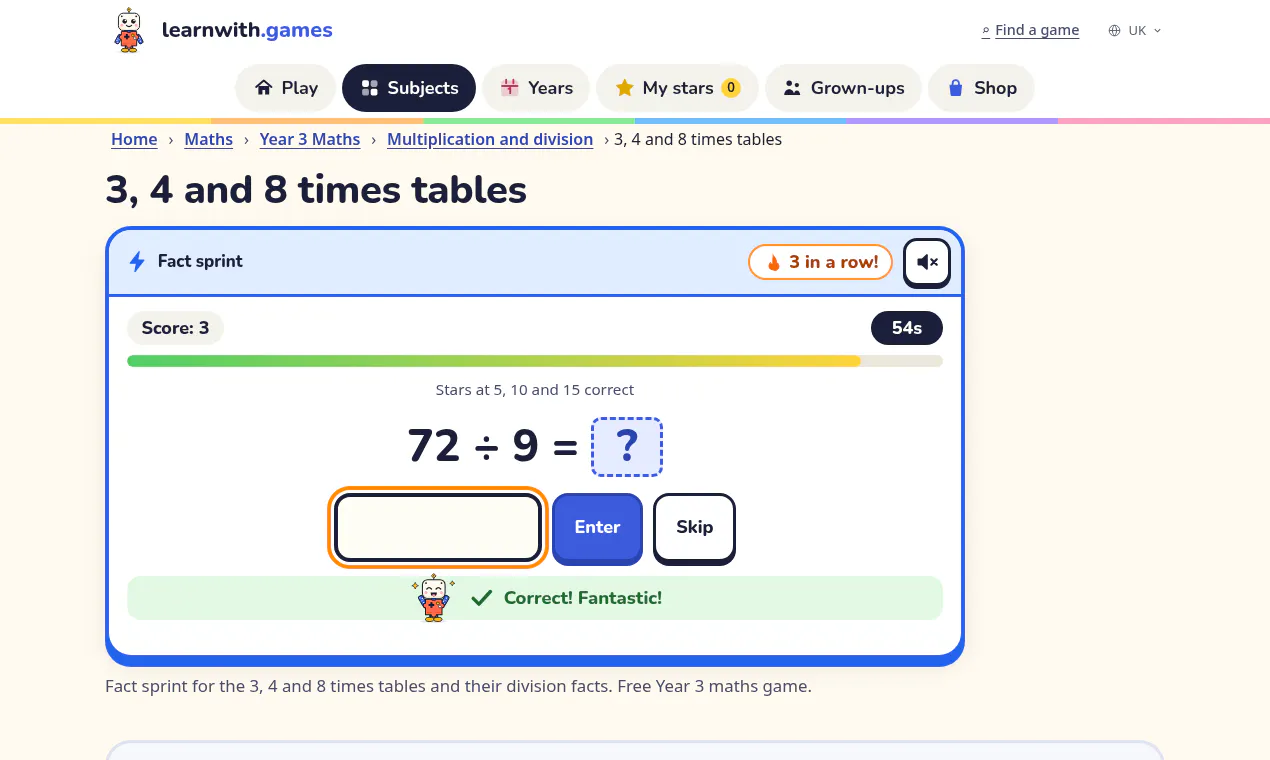Open the Year 3 Maths breadcrumb link
This screenshot has width=1270, height=760.
310,139
